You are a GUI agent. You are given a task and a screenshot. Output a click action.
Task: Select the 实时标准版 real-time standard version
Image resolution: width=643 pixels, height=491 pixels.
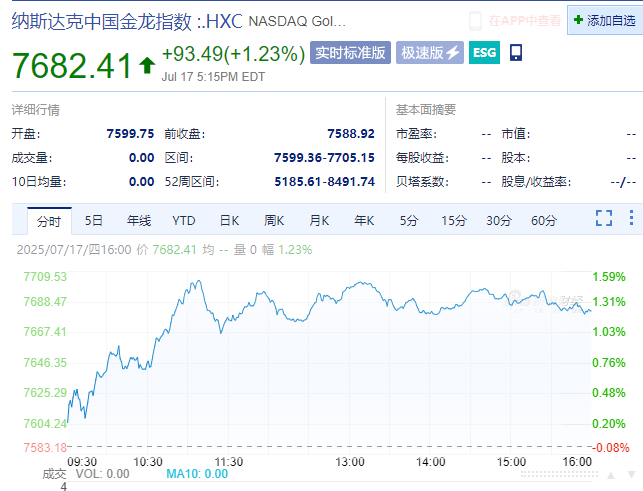[349, 53]
